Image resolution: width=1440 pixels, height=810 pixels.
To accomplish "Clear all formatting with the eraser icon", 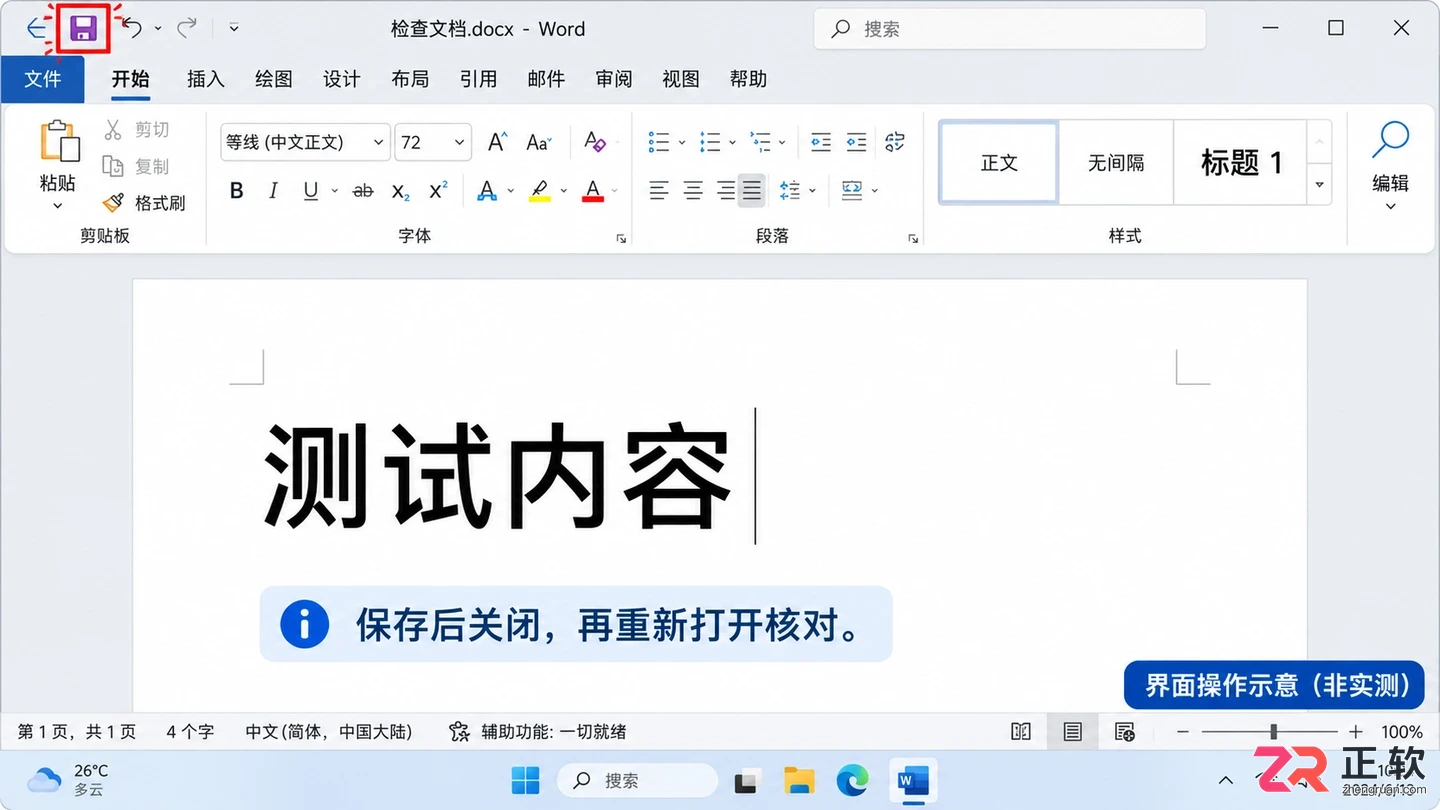I will pyautogui.click(x=595, y=142).
